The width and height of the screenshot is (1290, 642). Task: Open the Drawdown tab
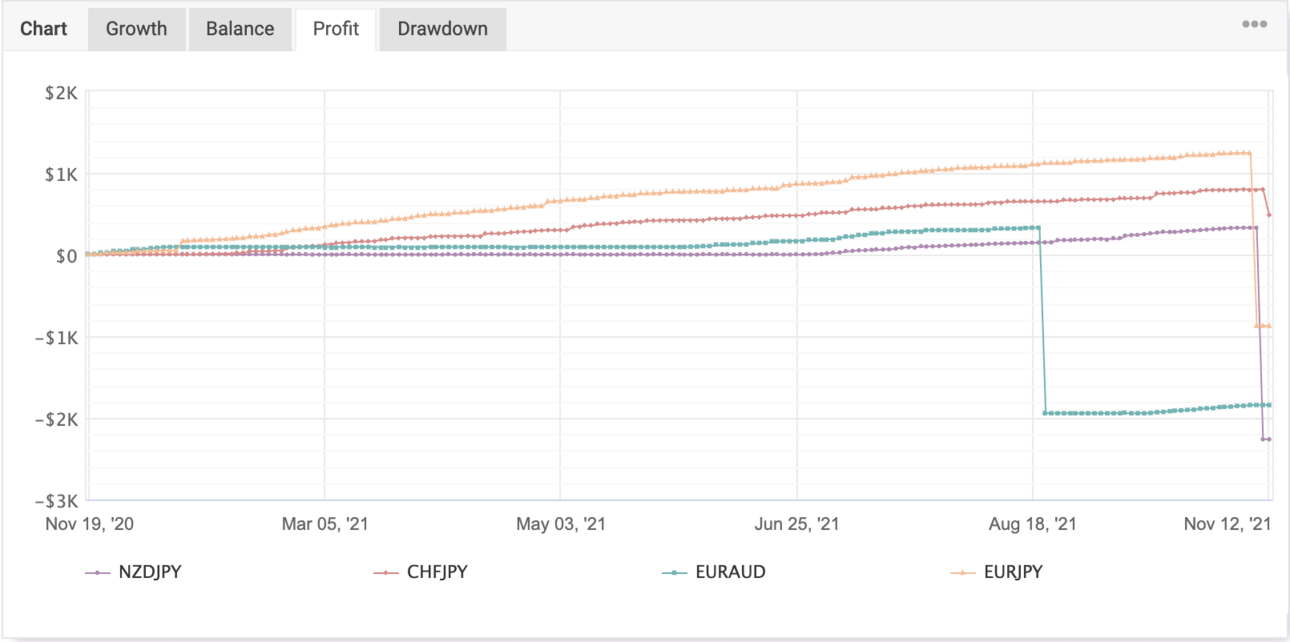(x=443, y=29)
